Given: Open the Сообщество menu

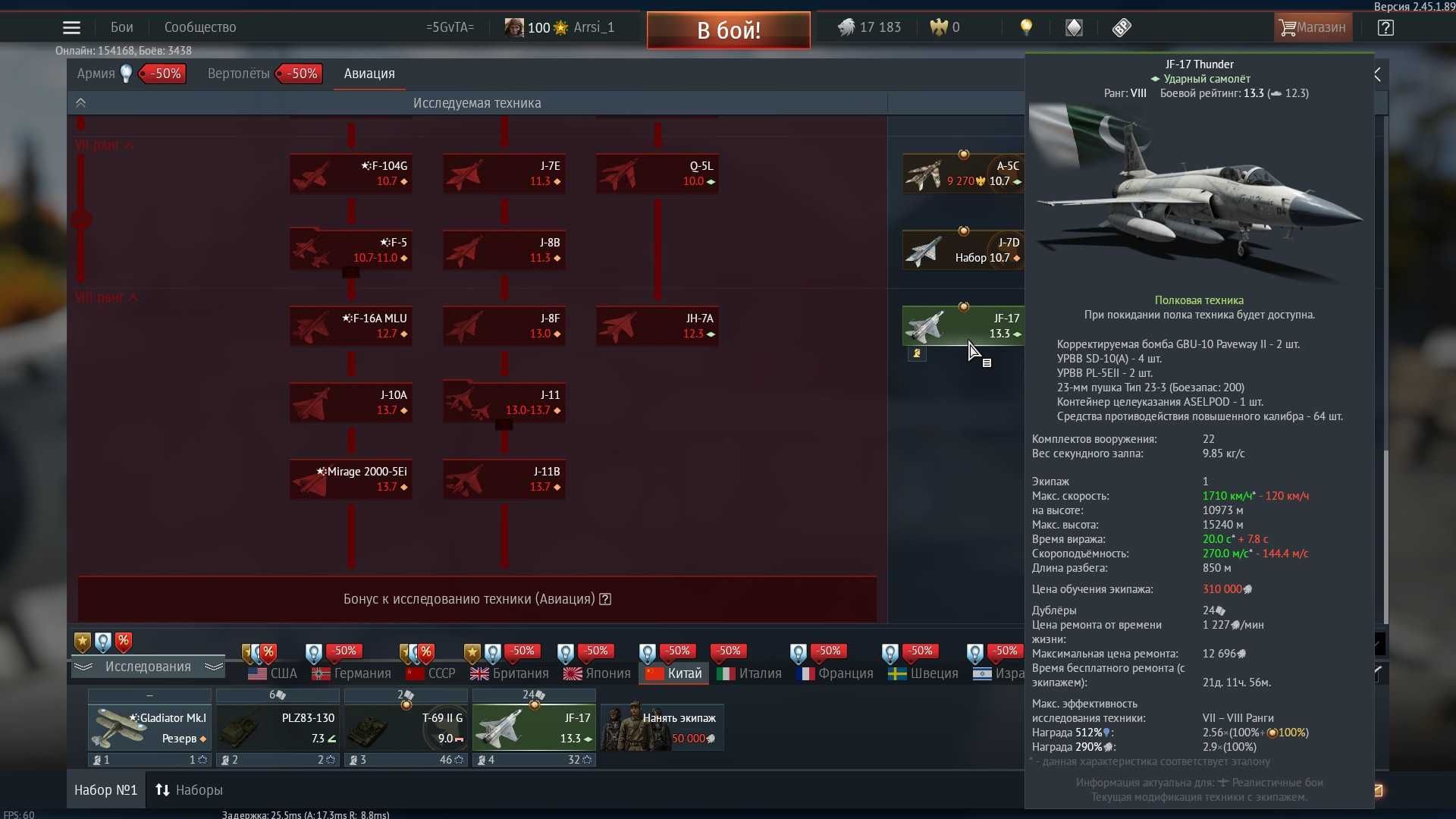Looking at the screenshot, I should coord(200,27).
